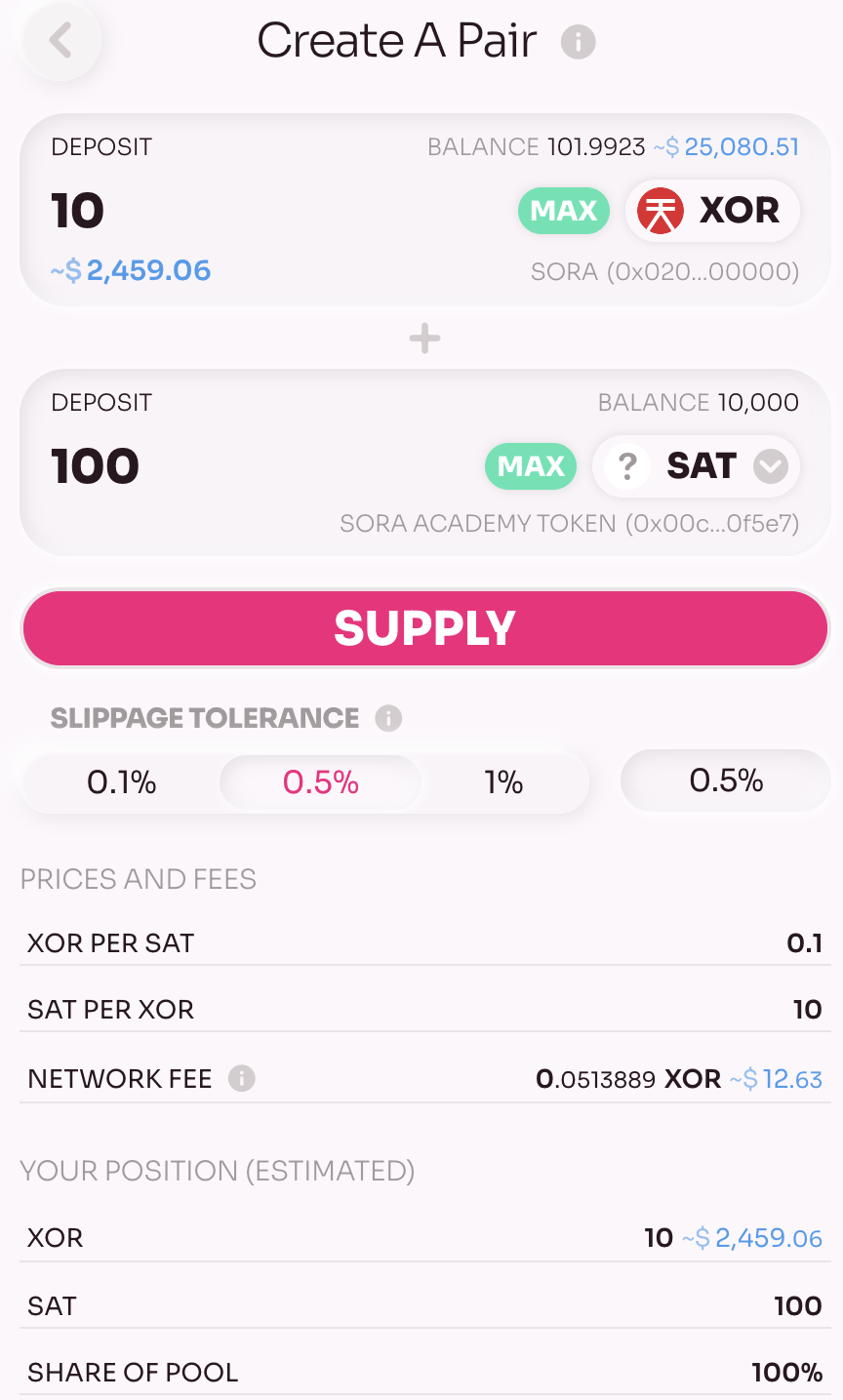Screen dimensions: 843x1400
Task: Open the Slippage Tolerance info tooltip
Action: [388, 719]
